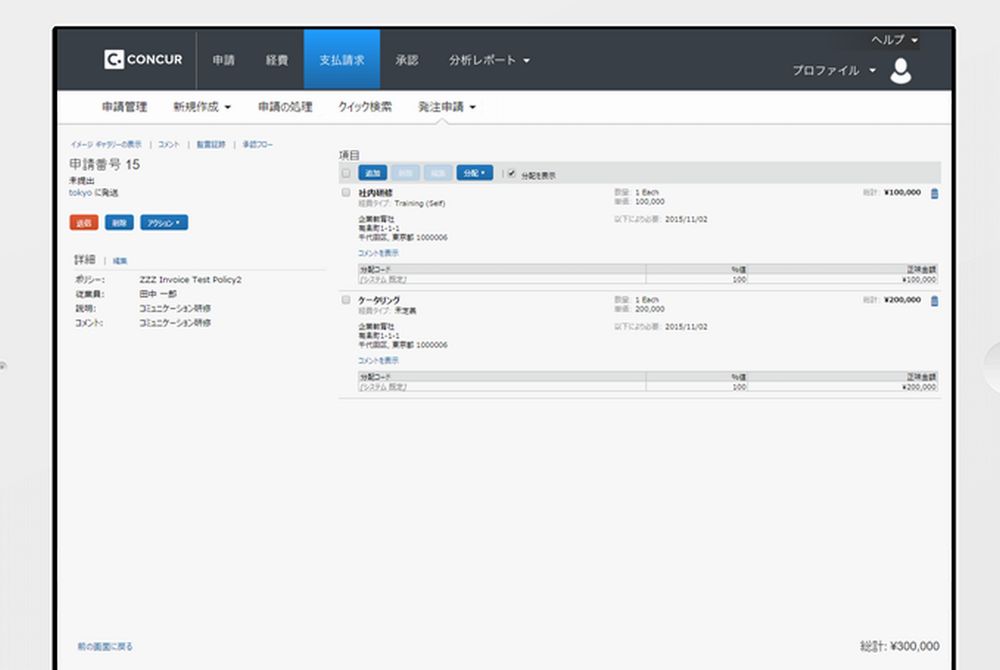Select the ケータリング item checkbox
This screenshot has height=670, width=1000.
coord(346,300)
